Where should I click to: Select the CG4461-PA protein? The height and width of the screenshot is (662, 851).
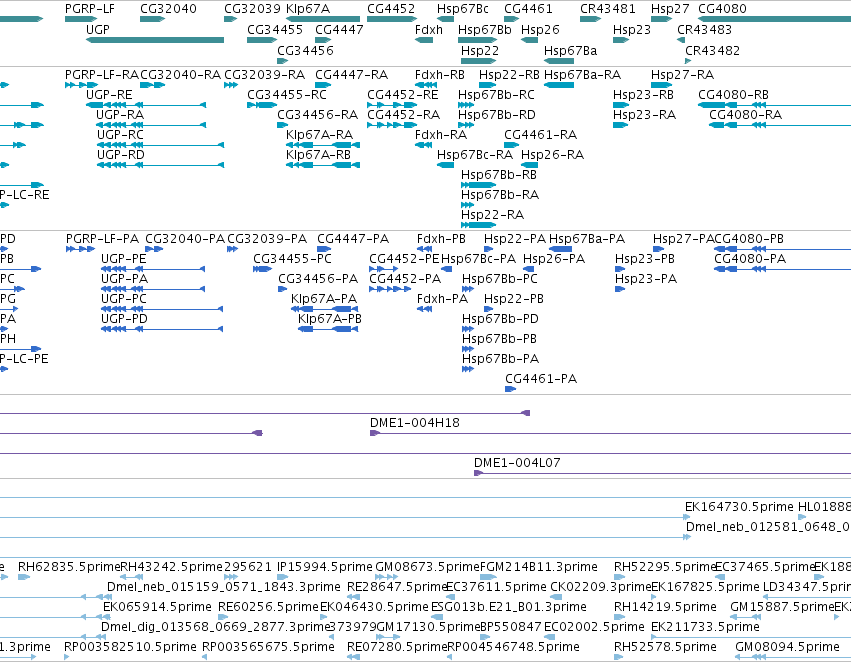[511, 389]
